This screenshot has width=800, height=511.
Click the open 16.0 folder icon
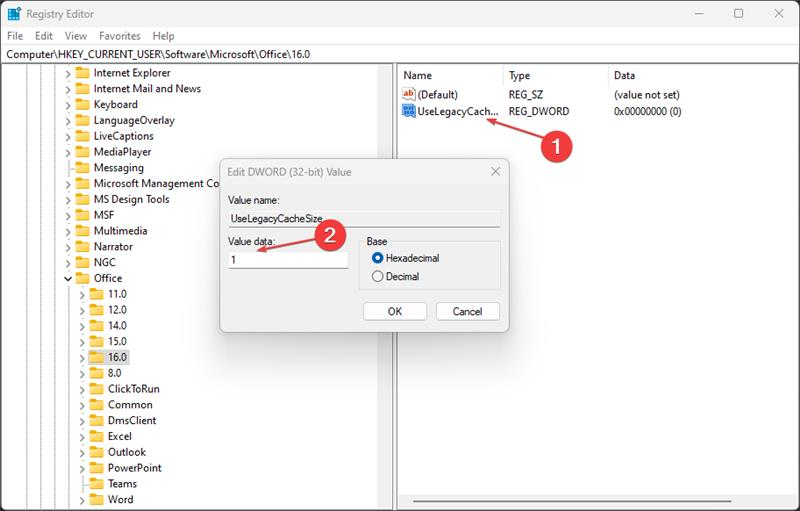click(96, 357)
